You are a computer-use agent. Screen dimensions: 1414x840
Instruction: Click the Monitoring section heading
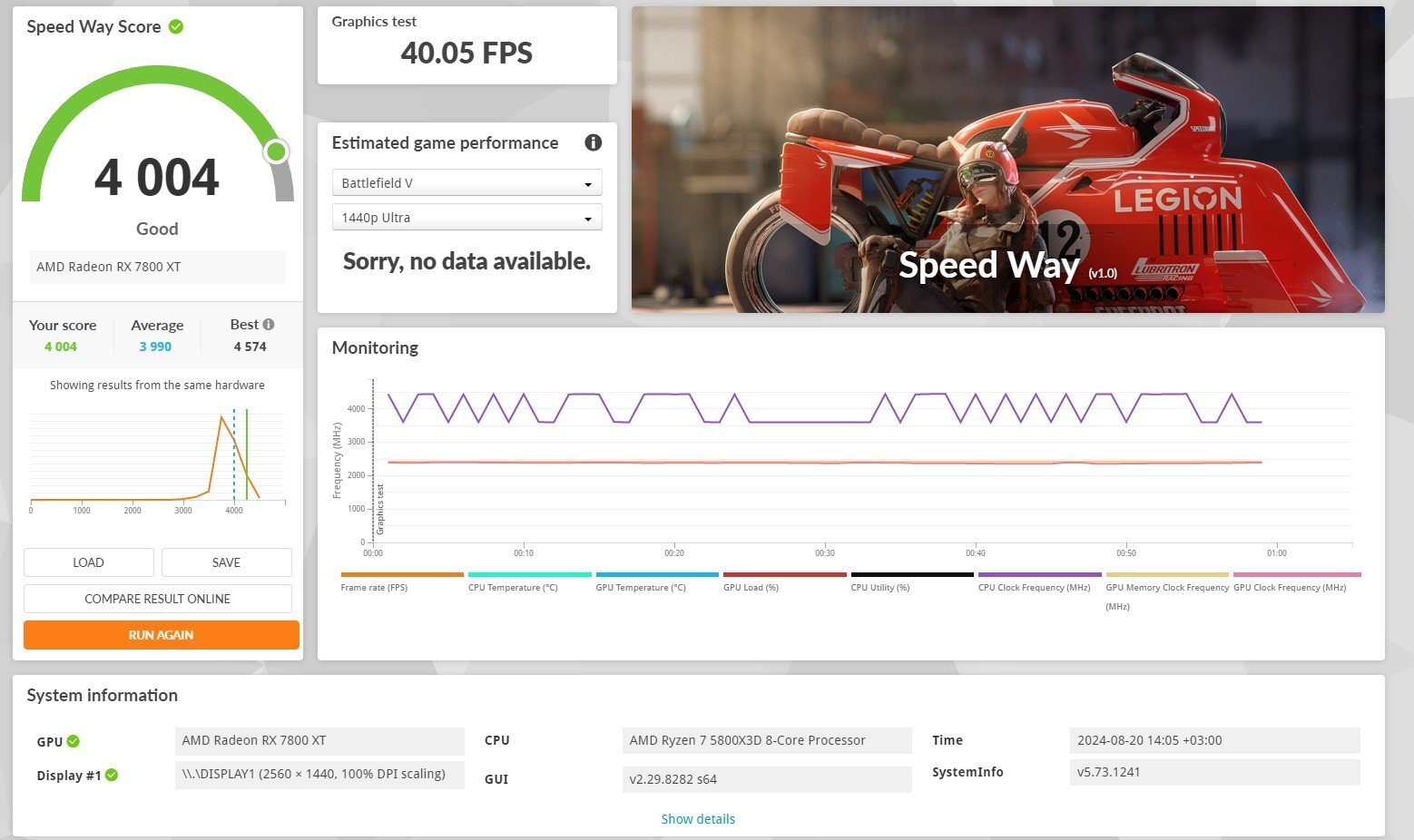click(375, 347)
